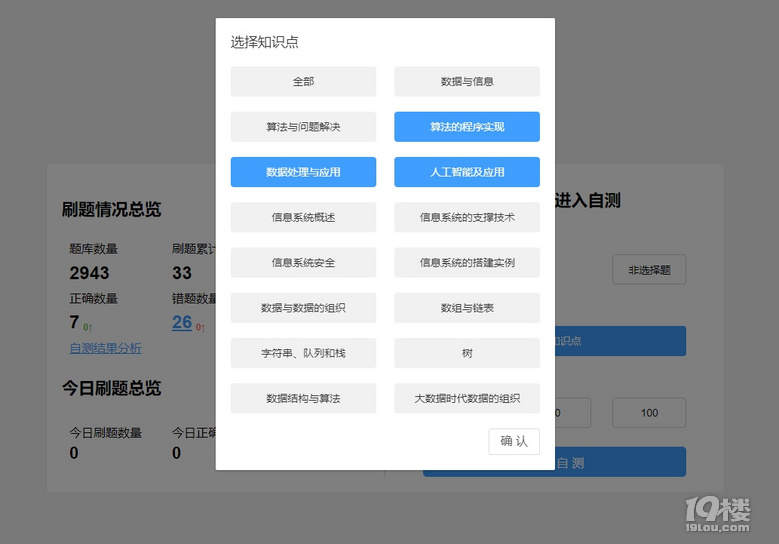779x544 pixels.
Task: Toggle the 大数据时代数据的组织 option
Action: coord(467,398)
